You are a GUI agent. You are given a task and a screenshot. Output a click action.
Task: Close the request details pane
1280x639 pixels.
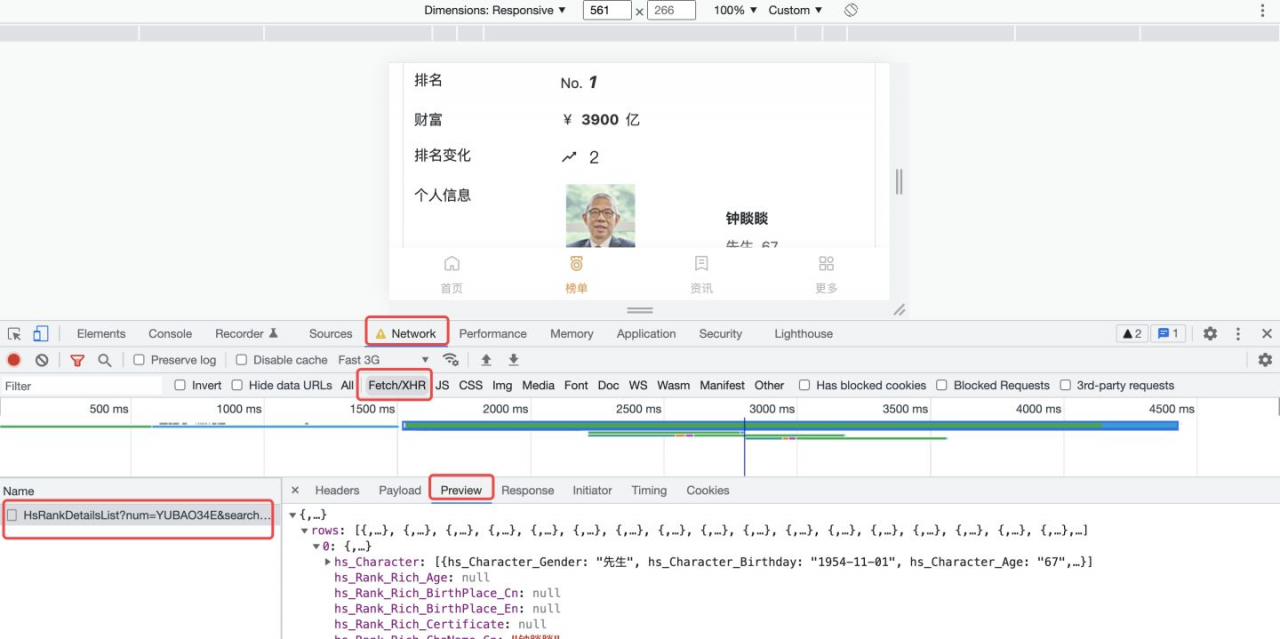pyautogui.click(x=295, y=490)
